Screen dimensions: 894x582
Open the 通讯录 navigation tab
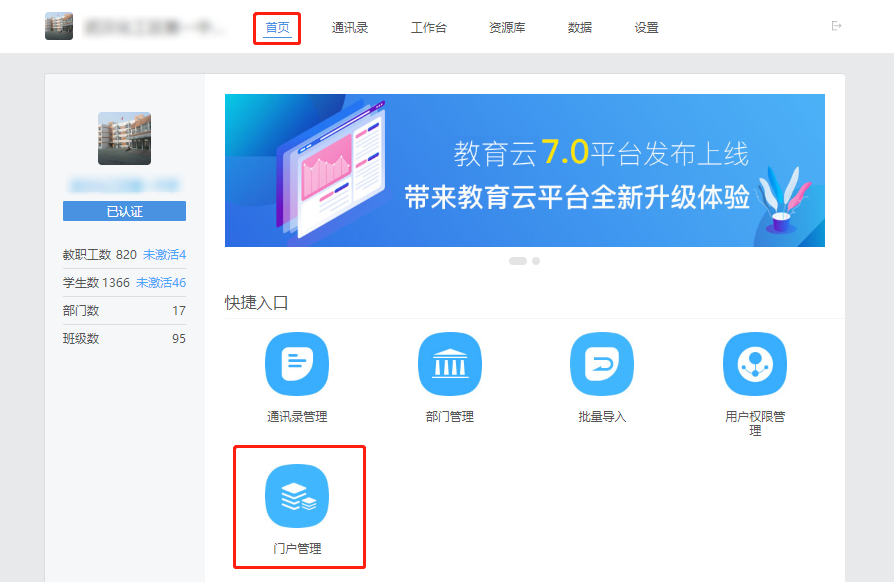point(350,27)
